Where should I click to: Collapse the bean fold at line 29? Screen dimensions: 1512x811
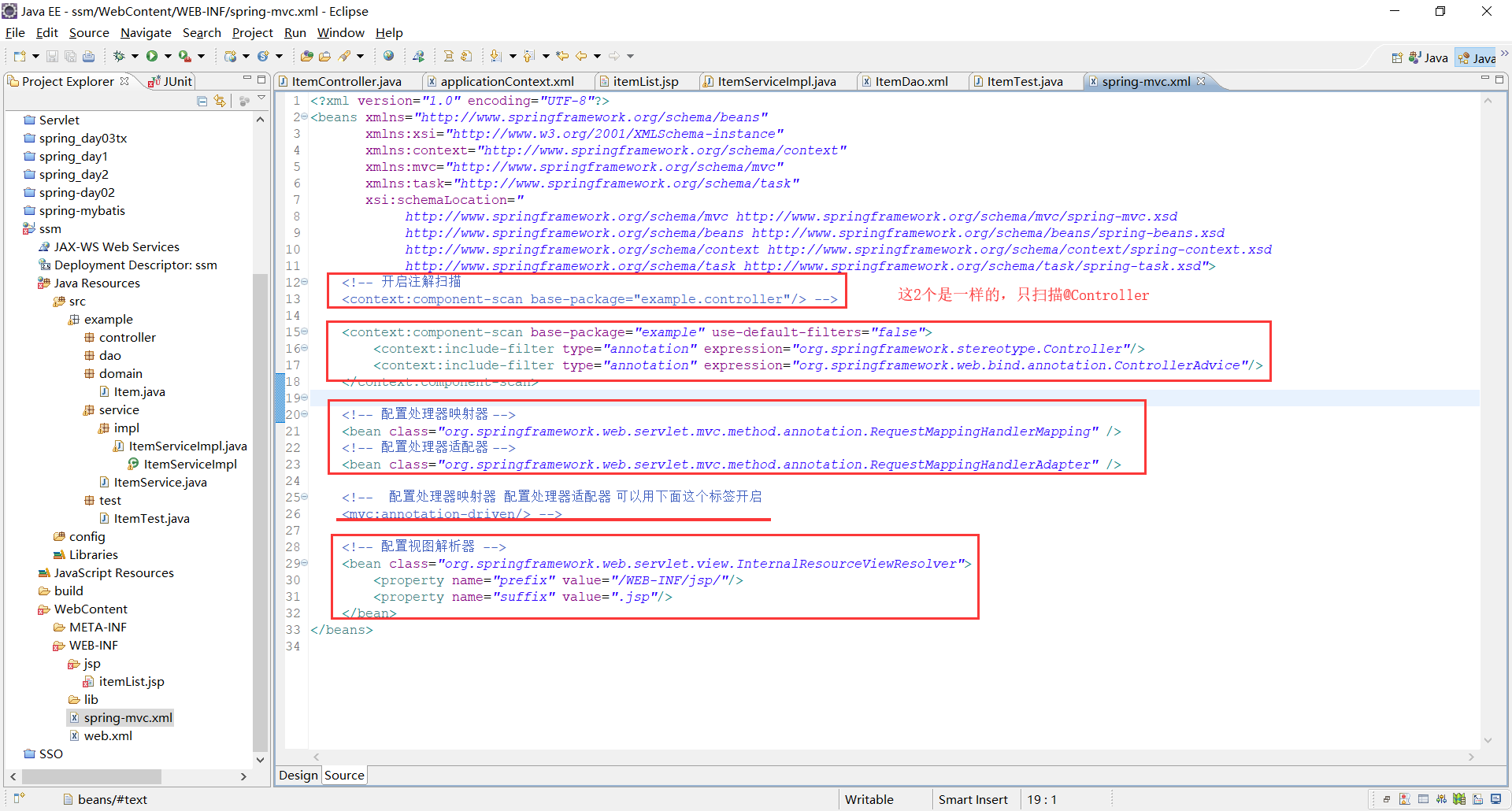tap(305, 564)
